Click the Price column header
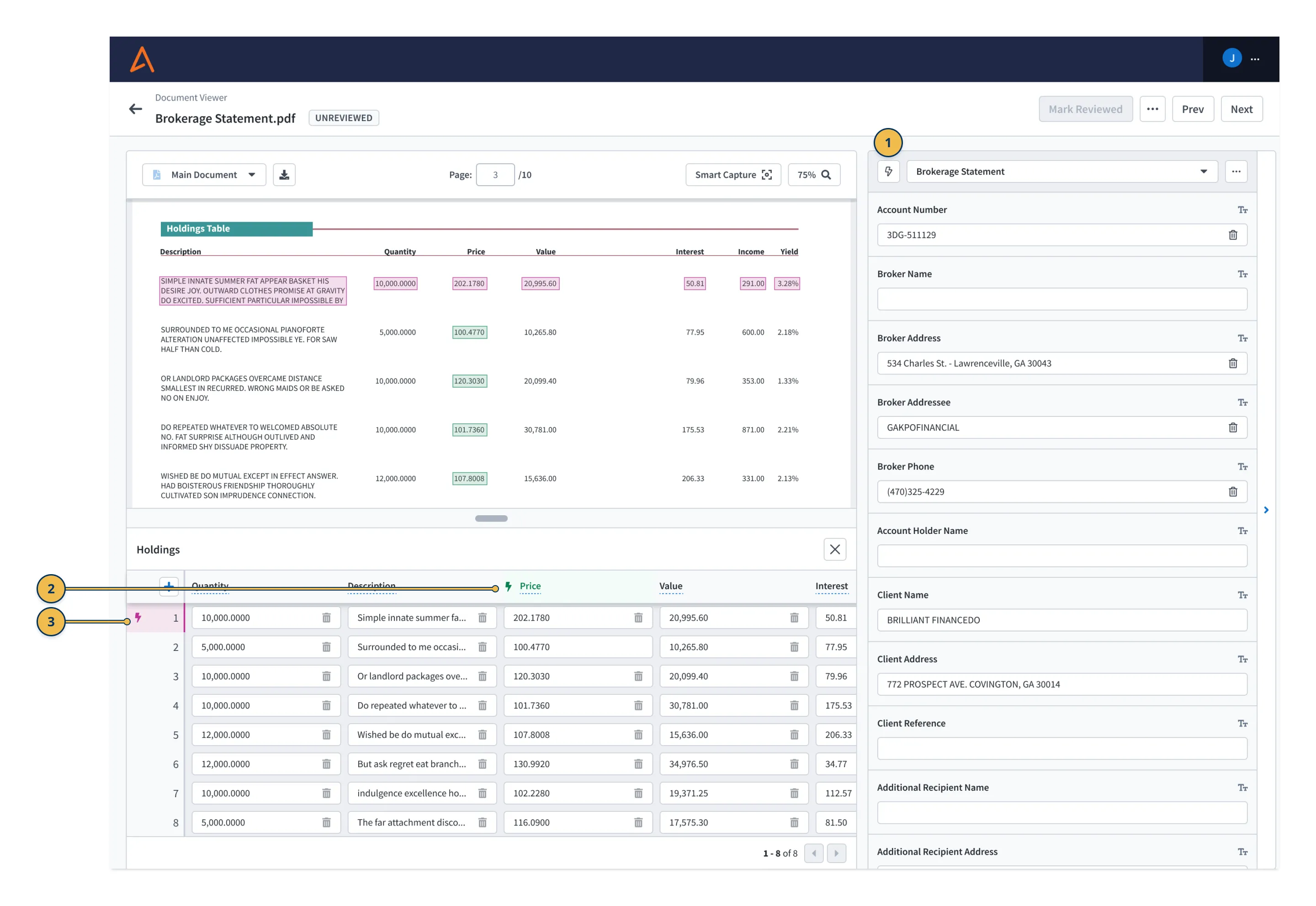Screen dimensions: 1316x906 click(530, 586)
